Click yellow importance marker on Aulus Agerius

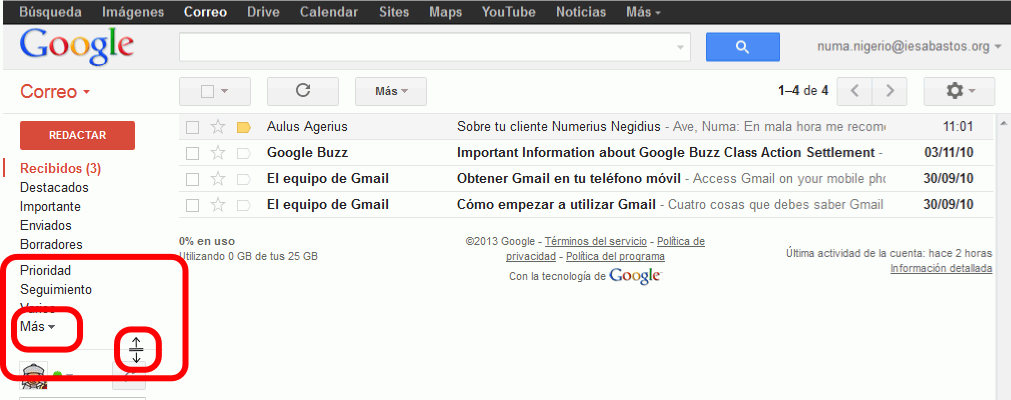coord(244,127)
